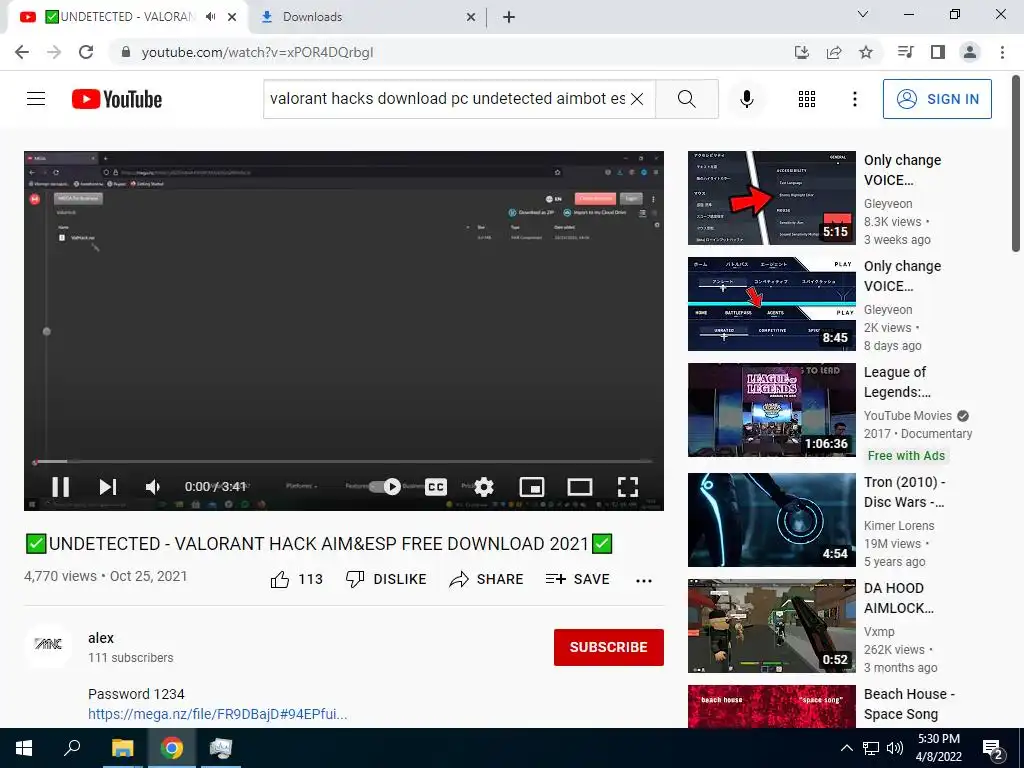Go to YouTube home via logo

pyautogui.click(x=117, y=99)
